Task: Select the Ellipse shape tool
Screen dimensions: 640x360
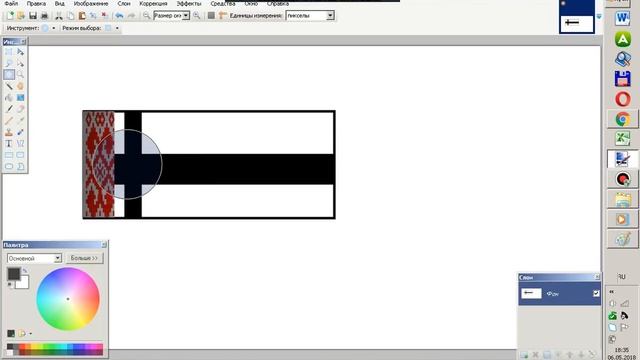Action: [x=9, y=166]
